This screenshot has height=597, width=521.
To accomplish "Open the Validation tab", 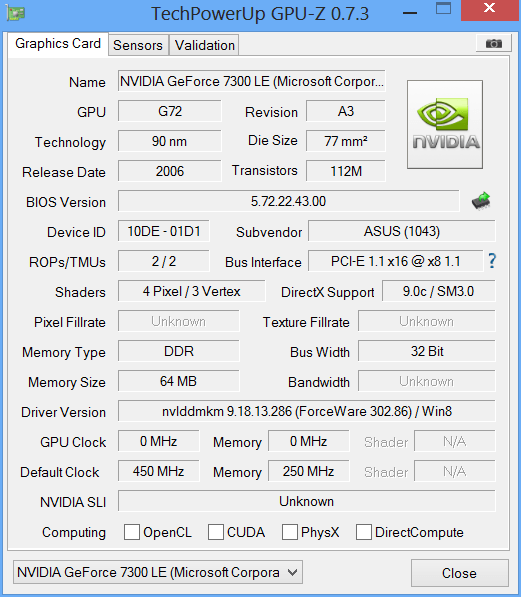I will pyautogui.click(x=205, y=45).
